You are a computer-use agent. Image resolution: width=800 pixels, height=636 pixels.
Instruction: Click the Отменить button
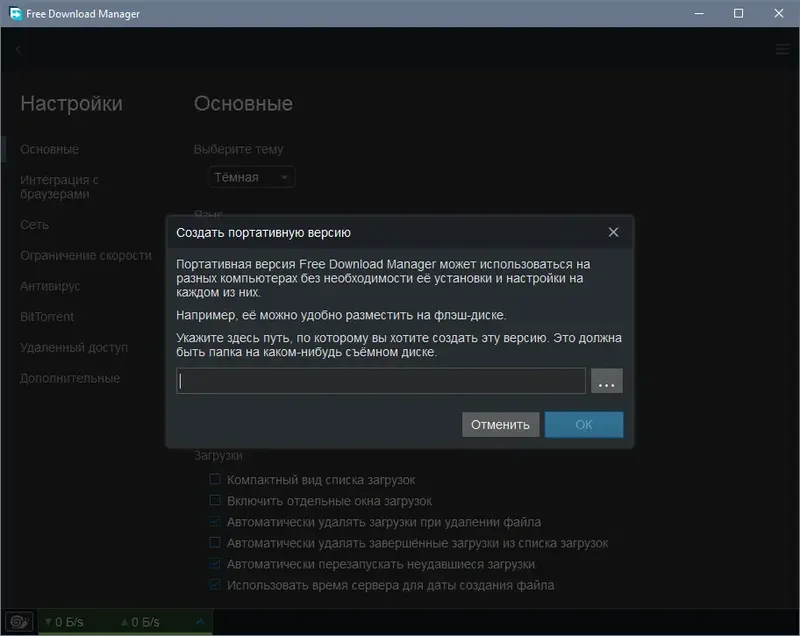[500, 425]
